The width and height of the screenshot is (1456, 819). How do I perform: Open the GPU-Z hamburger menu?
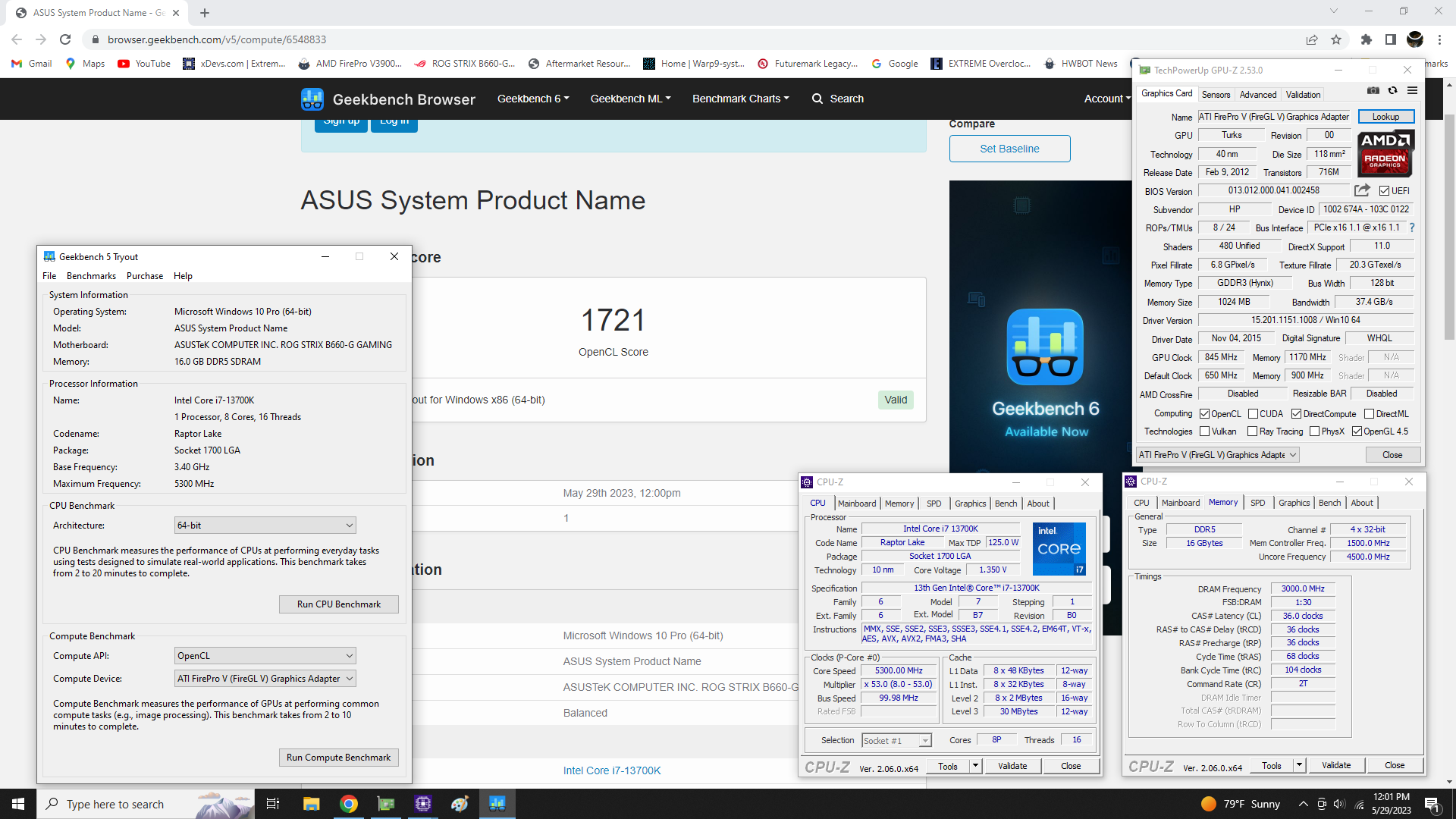(1412, 90)
